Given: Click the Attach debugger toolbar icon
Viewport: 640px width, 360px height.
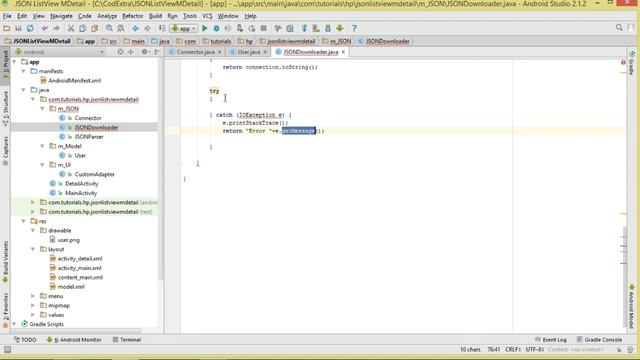Looking at the screenshot, I should coord(240,28).
